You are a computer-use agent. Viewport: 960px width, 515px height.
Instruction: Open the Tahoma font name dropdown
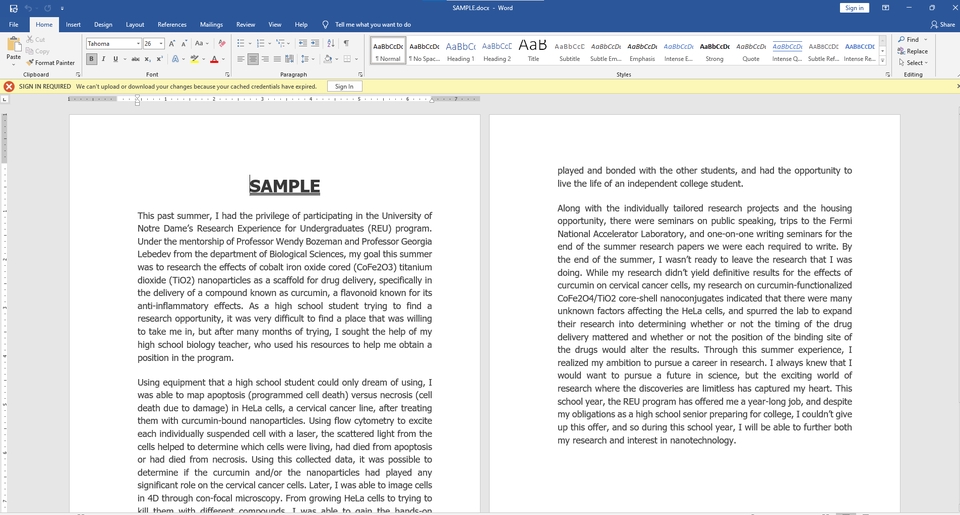[138, 43]
